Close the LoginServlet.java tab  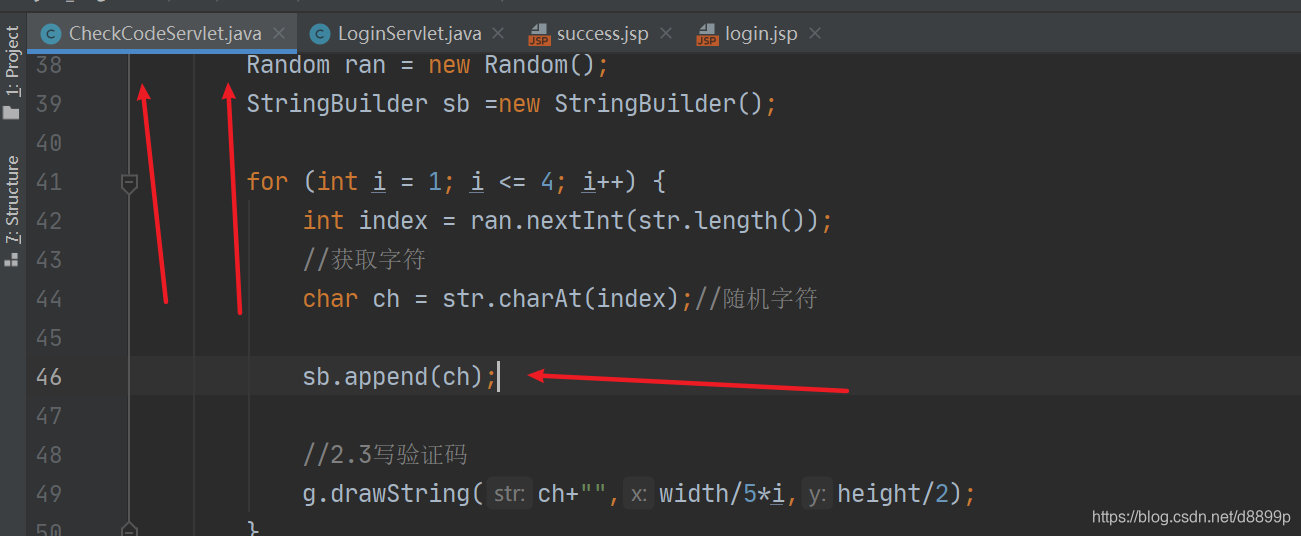[498, 34]
